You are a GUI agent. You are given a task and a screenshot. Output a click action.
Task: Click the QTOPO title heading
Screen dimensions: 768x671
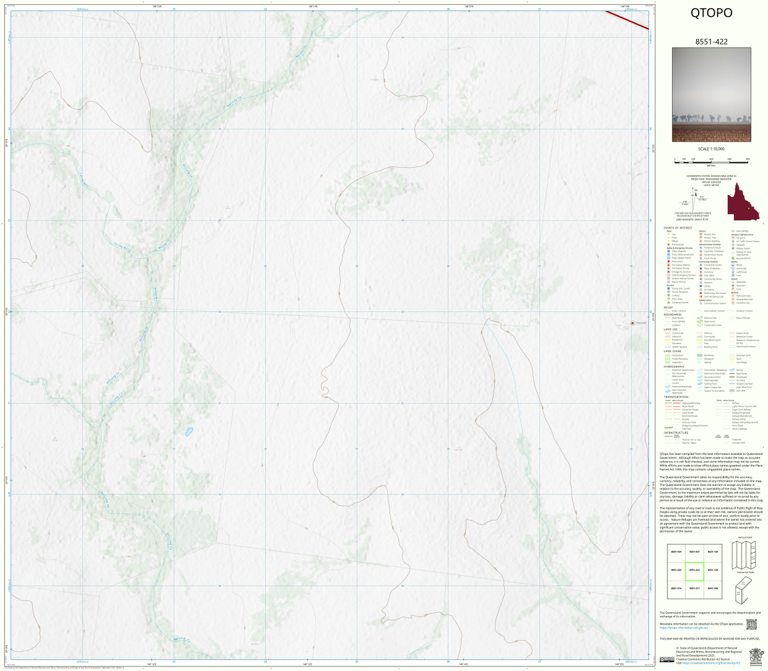click(711, 13)
